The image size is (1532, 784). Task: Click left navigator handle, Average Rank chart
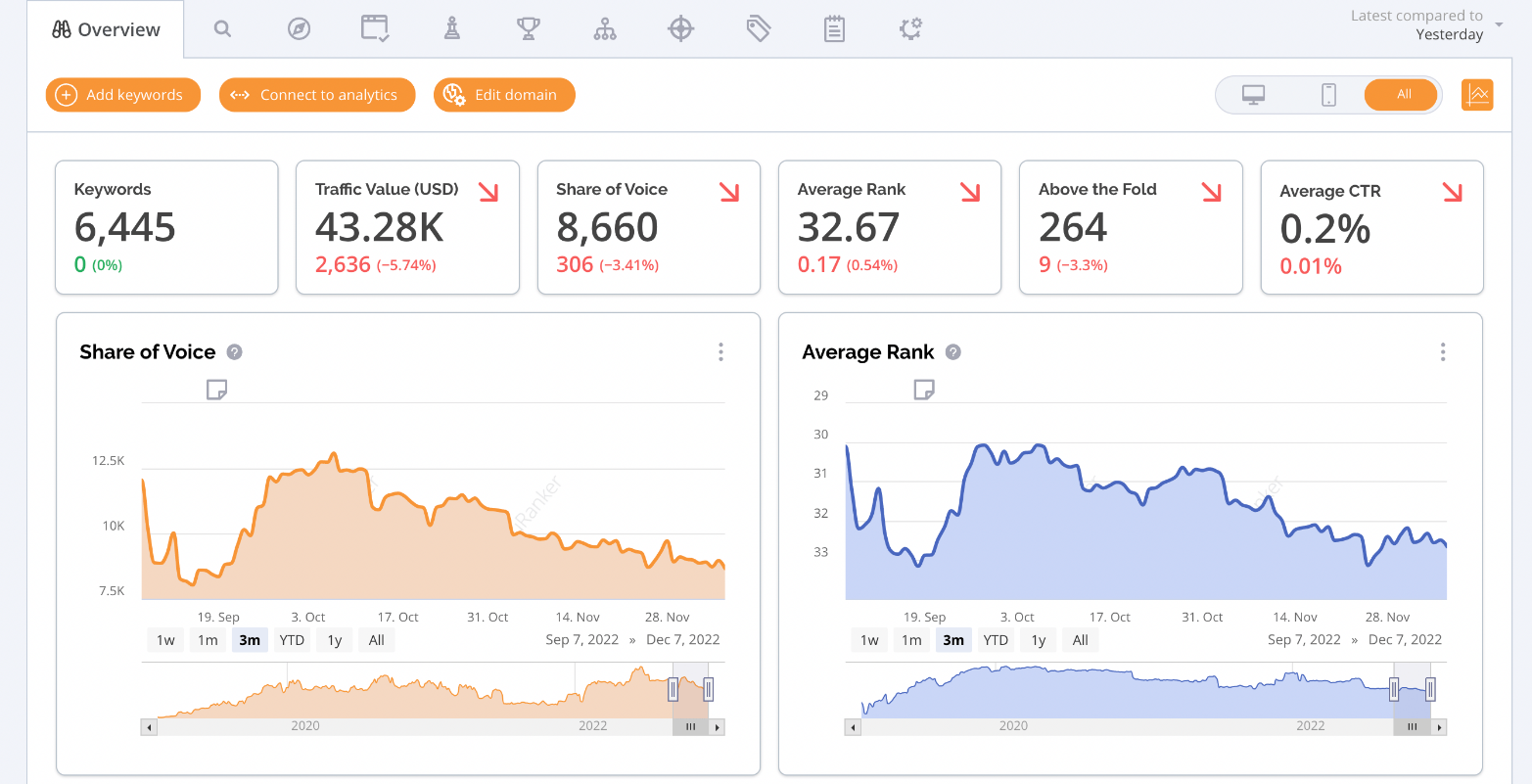pyautogui.click(x=1395, y=689)
